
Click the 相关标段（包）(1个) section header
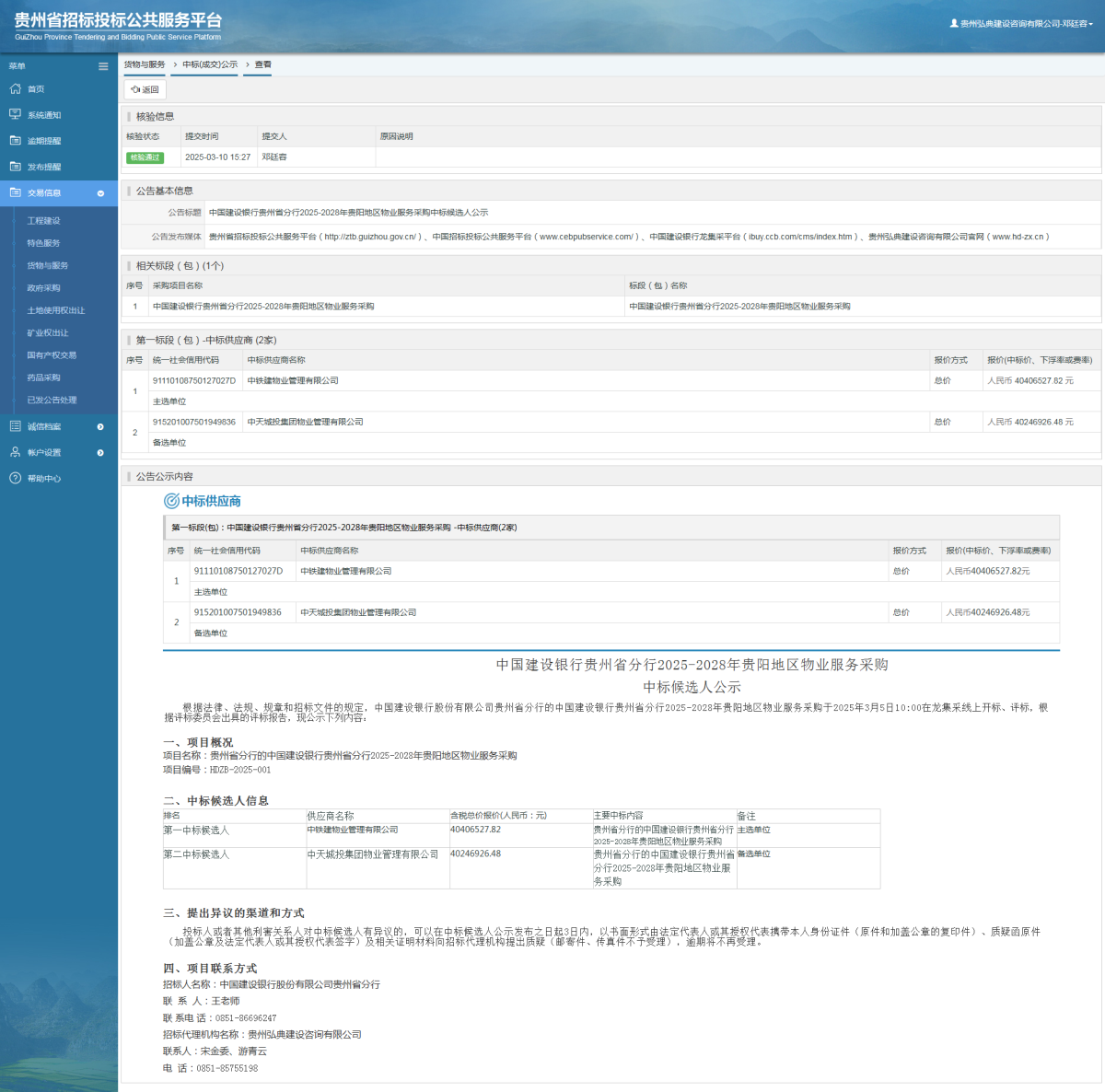point(180,266)
